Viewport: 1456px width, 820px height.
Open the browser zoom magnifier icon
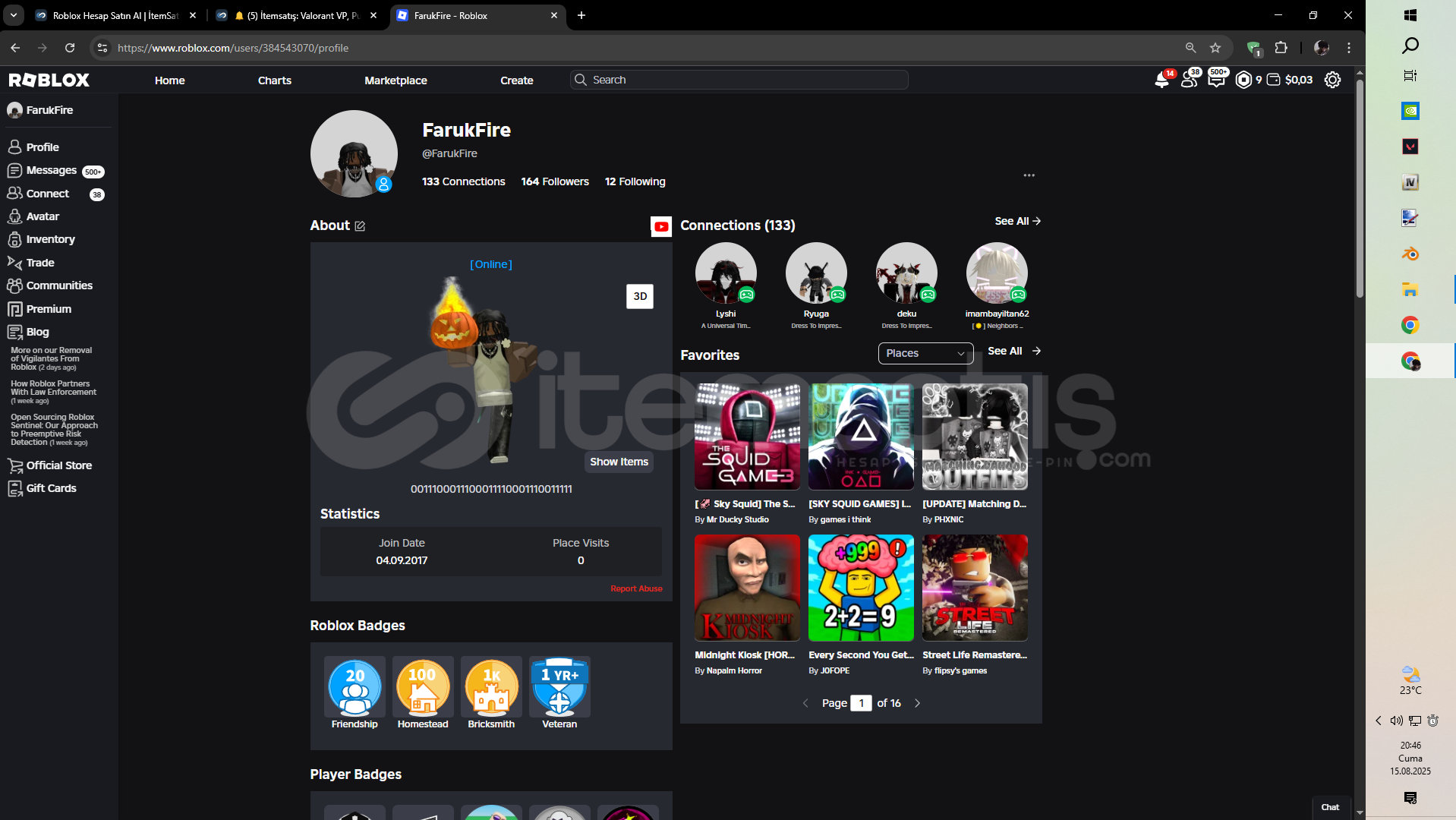tap(1191, 48)
